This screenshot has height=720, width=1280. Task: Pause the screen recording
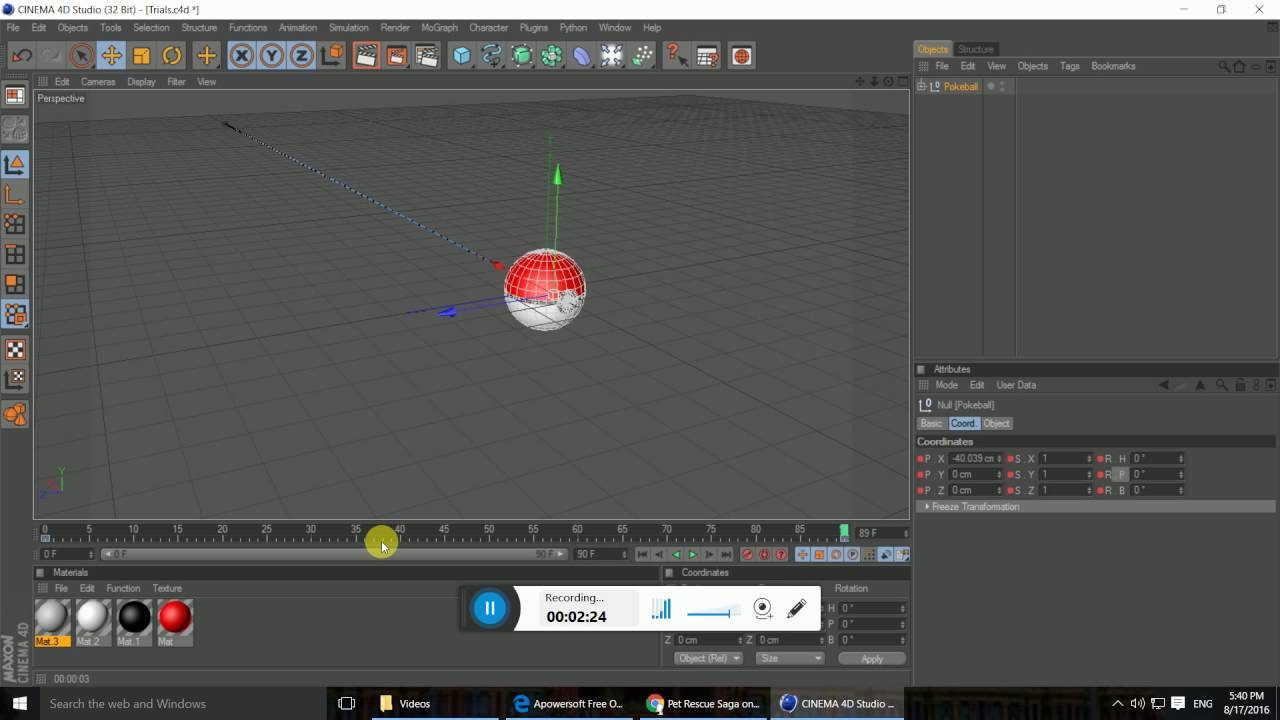coord(490,608)
